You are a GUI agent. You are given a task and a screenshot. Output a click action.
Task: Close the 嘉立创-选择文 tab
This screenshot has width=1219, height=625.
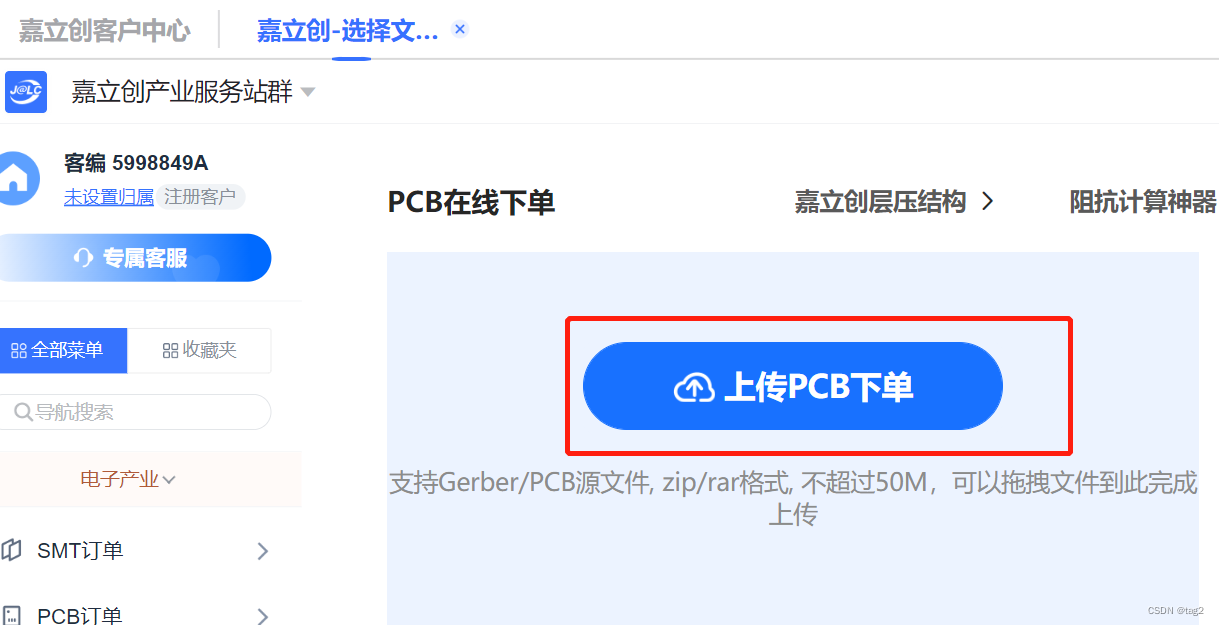pyautogui.click(x=460, y=29)
